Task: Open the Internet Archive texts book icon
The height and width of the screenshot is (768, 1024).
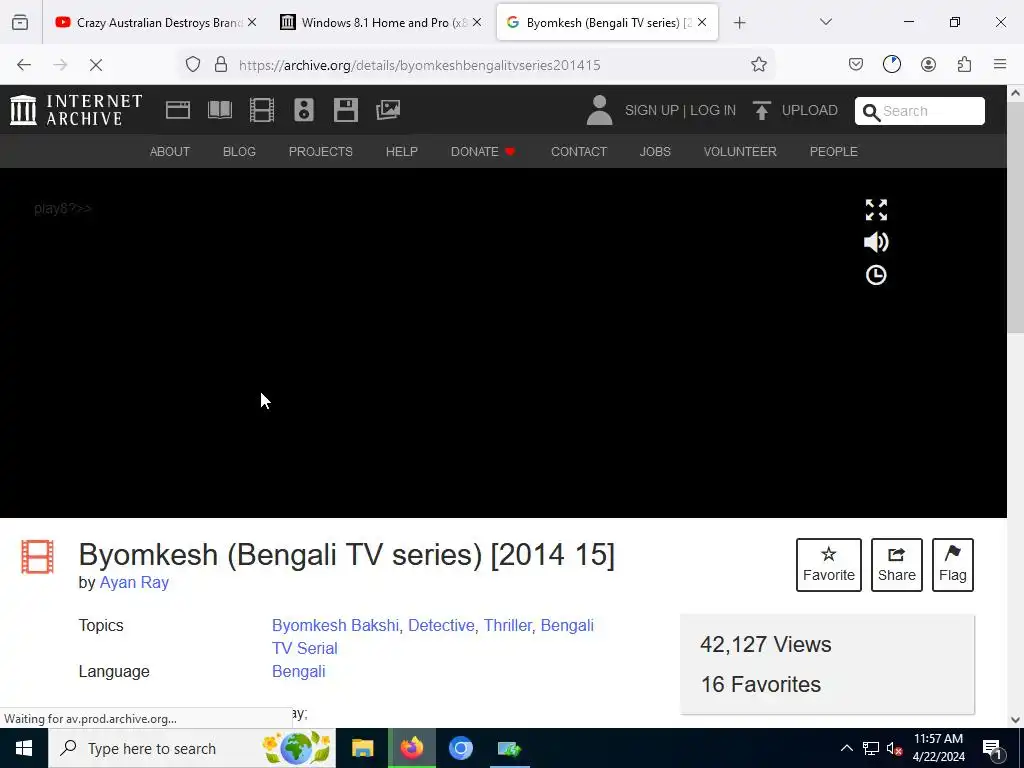Action: pyautogui.click(x=220, y=110)
